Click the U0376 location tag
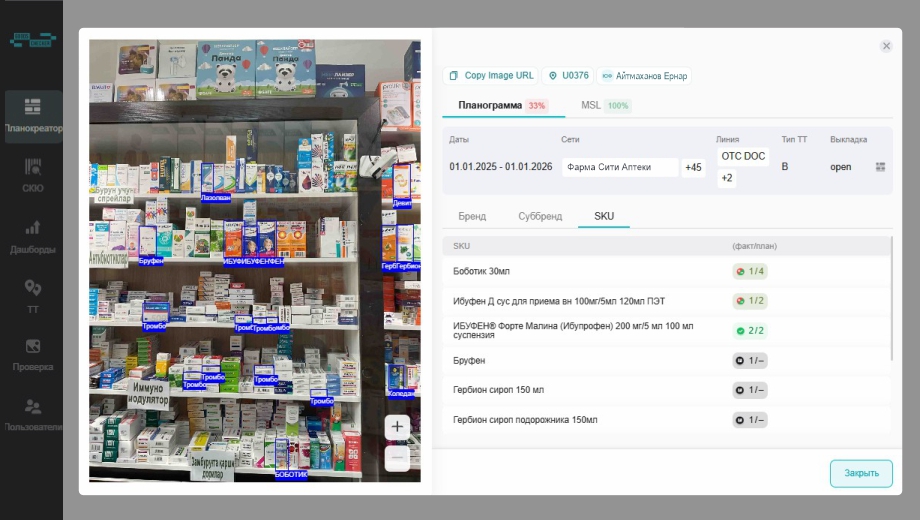The width and height of the screenshot is (920, 520). tap(567, 76)
